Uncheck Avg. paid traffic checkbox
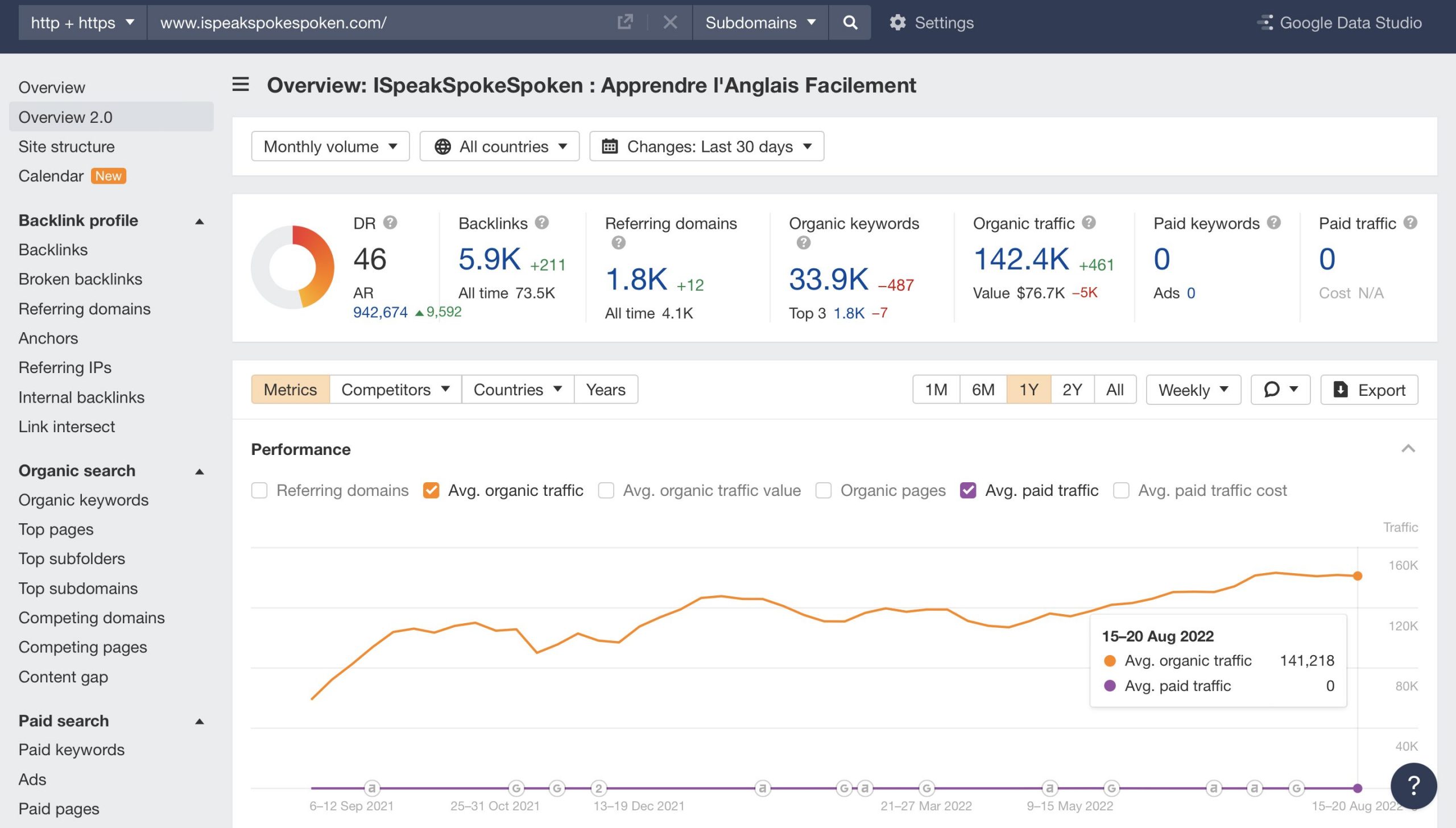This screenshot has width=1456, height=828. click(x=968, y=490)
